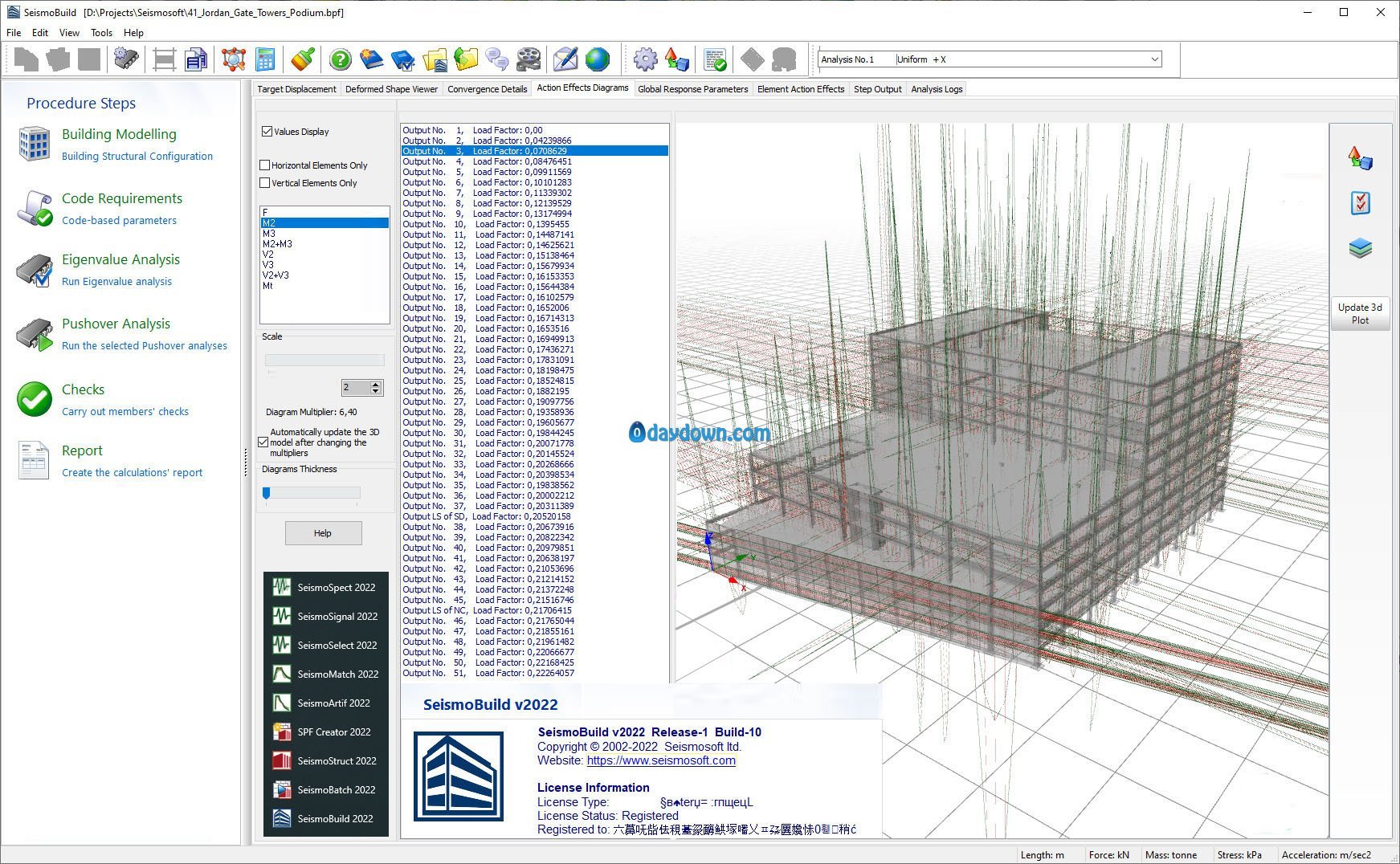The height and width of the screenshot is (864, 1400).
Task: Toggle automatic 3D model update checkbox
Action: [x=263, y=442]
